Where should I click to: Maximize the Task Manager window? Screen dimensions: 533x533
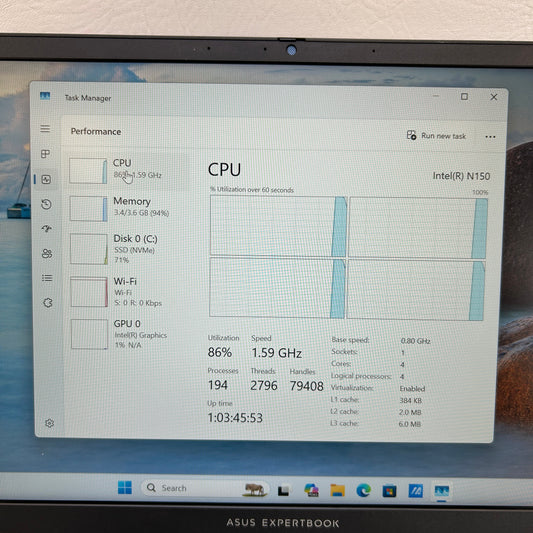coord(464,97)
